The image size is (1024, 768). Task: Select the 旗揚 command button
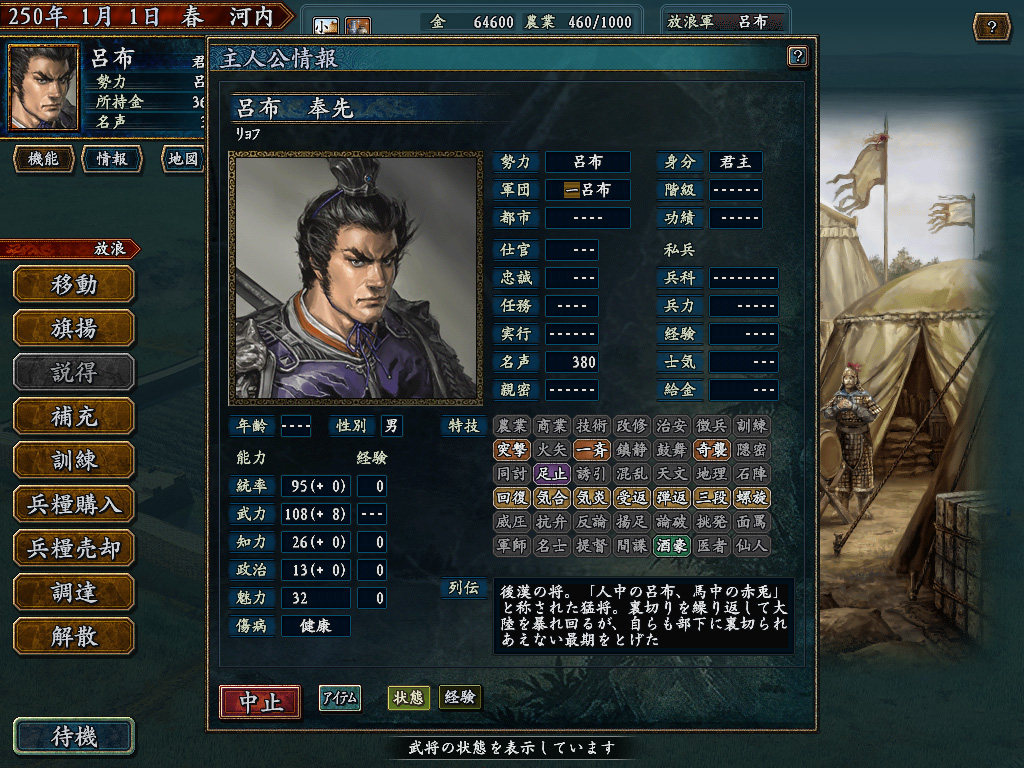click(x=74, y=328)
